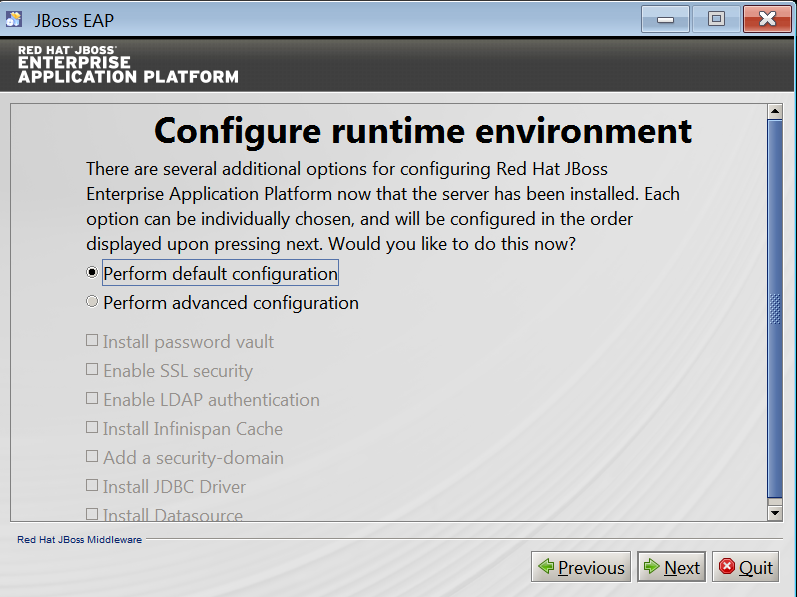This screenshot has width=797, height=597.
Task: Go back with the Previous button
Action: coord(581,567)
